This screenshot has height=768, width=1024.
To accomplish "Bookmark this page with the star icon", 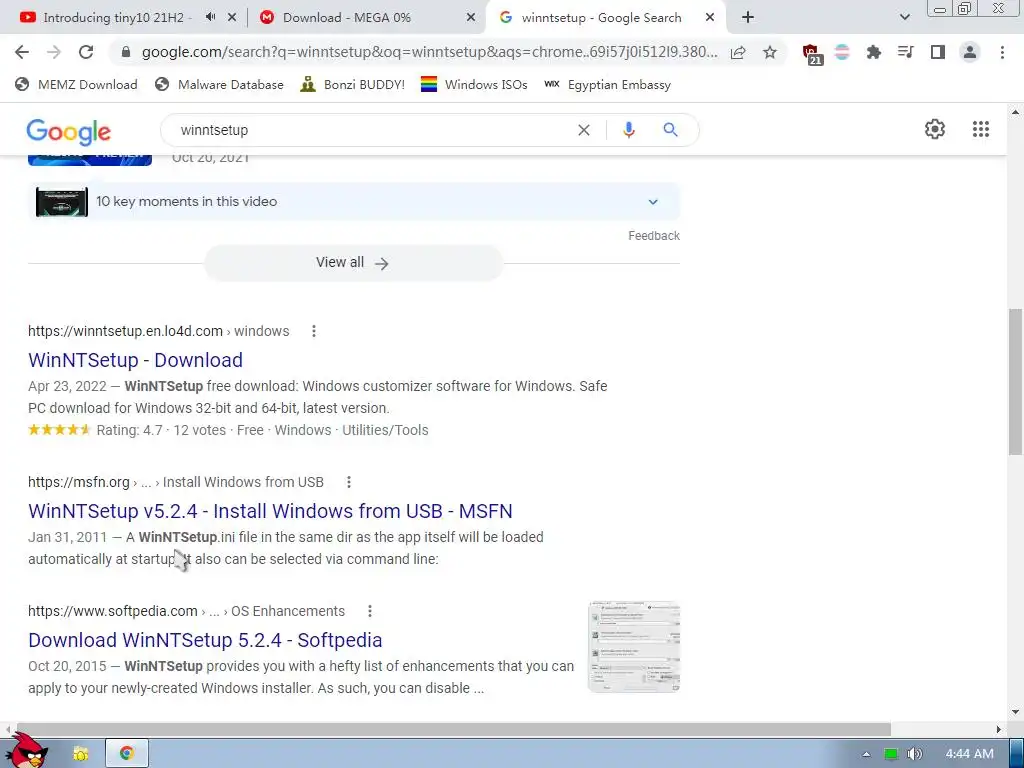I will pyautogui.click(x=770, y=52).
